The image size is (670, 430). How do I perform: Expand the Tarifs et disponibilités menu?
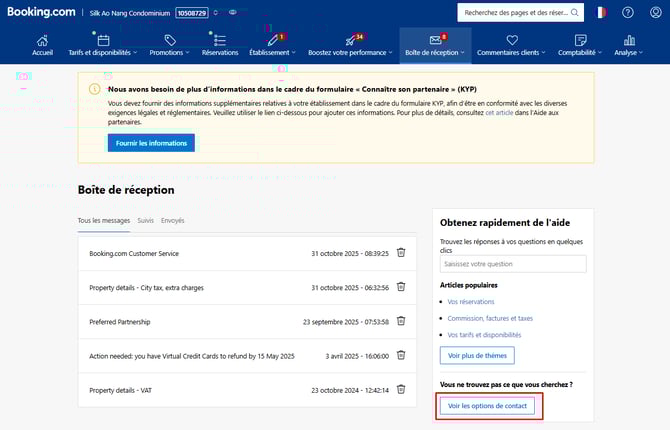(x=103, y=45)
